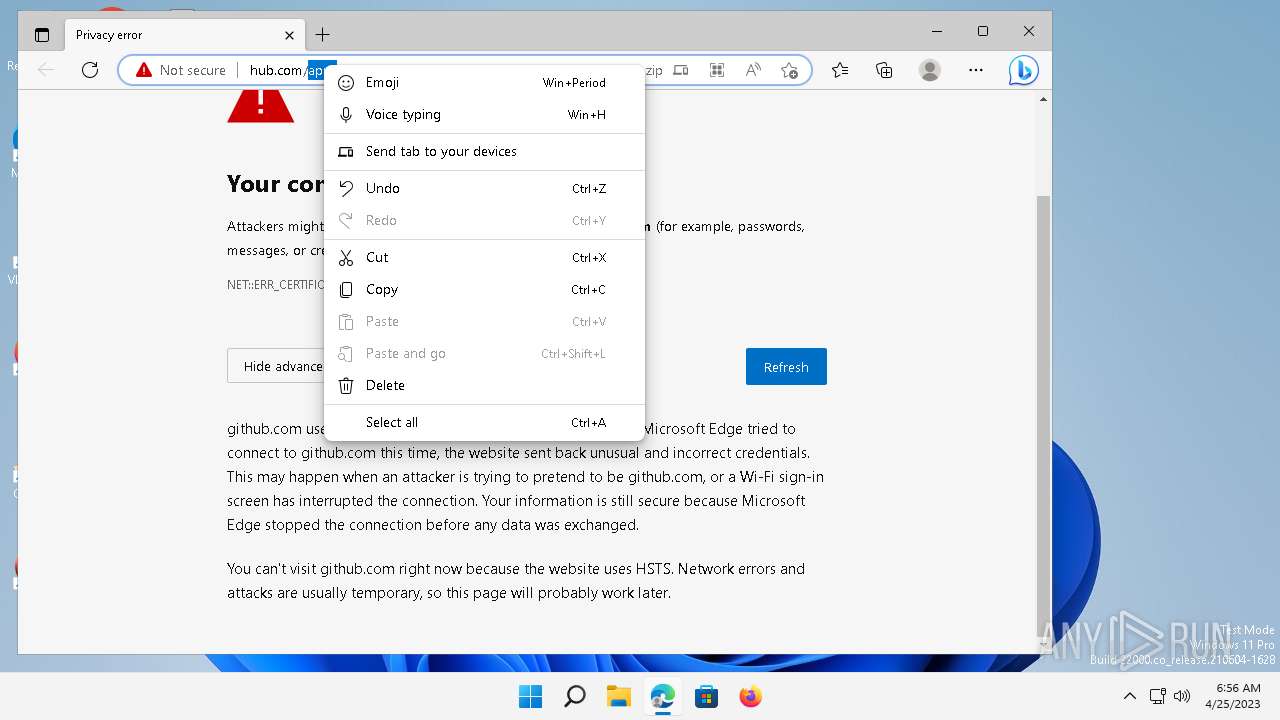Click the Voice typing microphone icon
1280x720 pixels.
coord(346,115)
